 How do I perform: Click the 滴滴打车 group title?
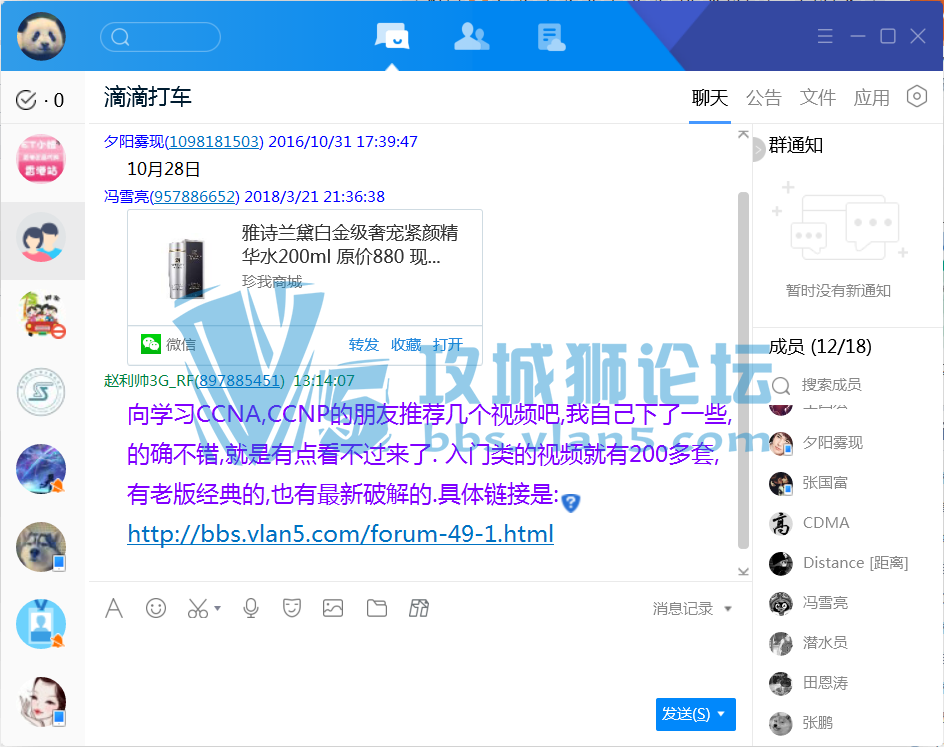click(148, 97)
